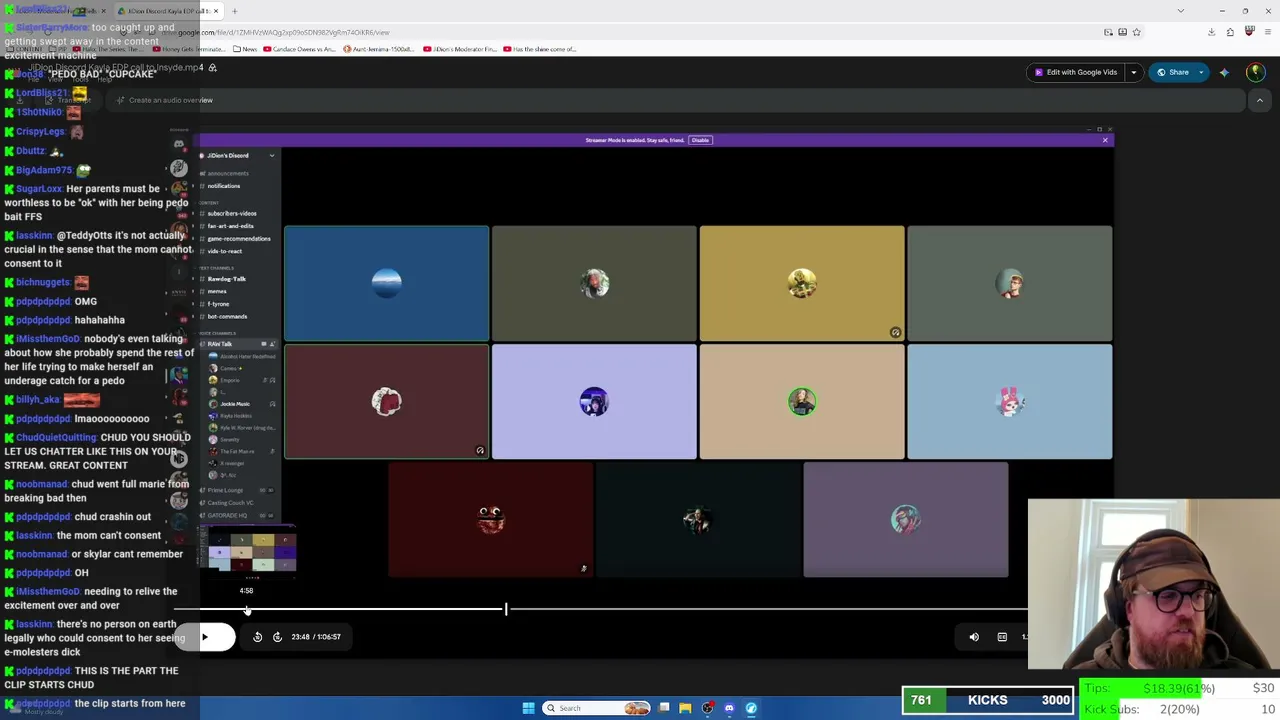This screenshot has width=1280, height=720.
Task: Seek using the video progress bar
Action: coord(600,609)
